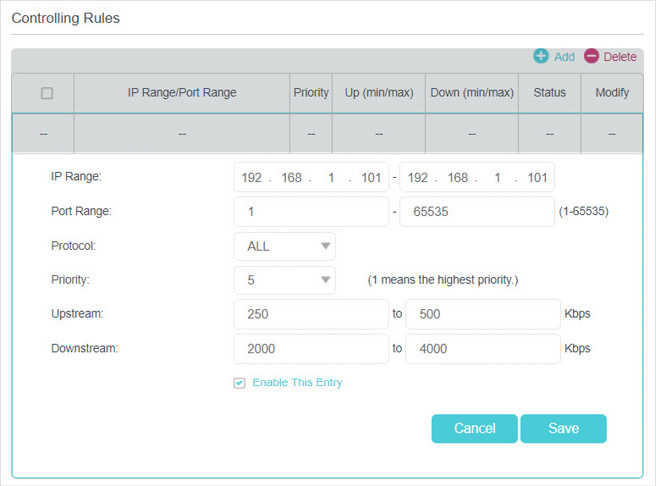This screenshot has height=486, width=656.
Task: Click the Cancel button
Action: pyautogui.click(x=474, y=428)
